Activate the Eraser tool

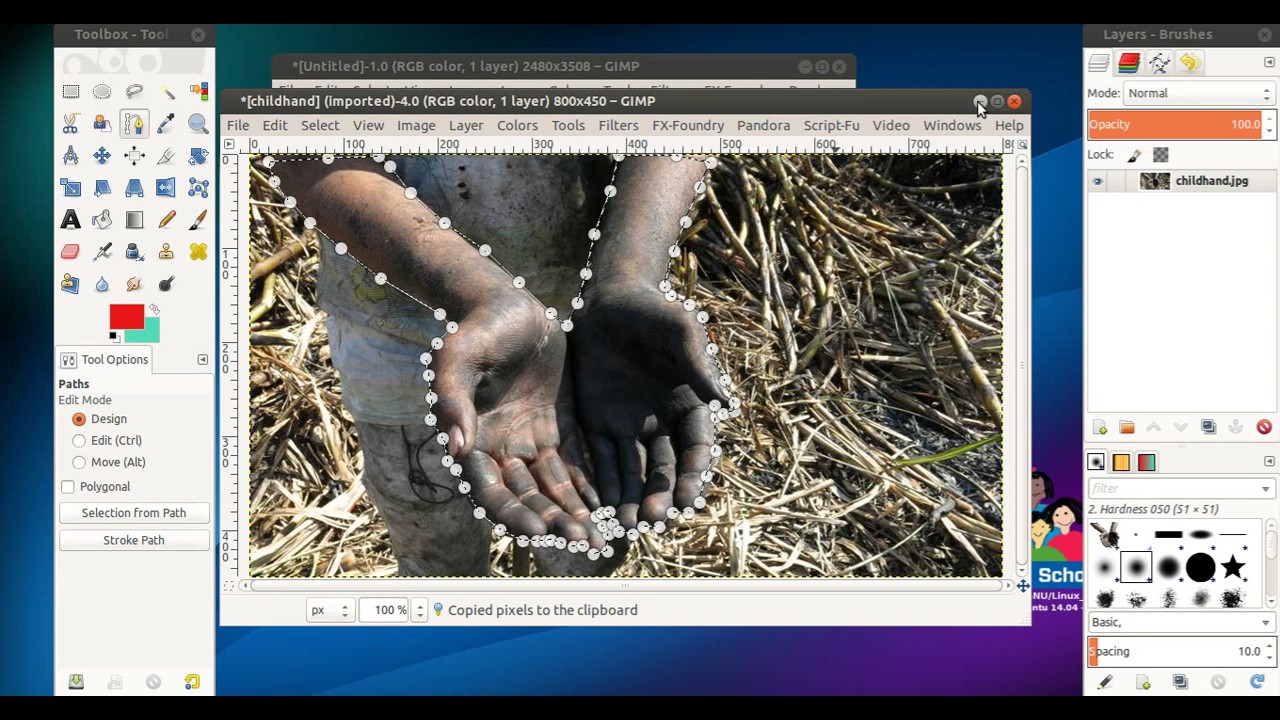[x=70, y=252]
